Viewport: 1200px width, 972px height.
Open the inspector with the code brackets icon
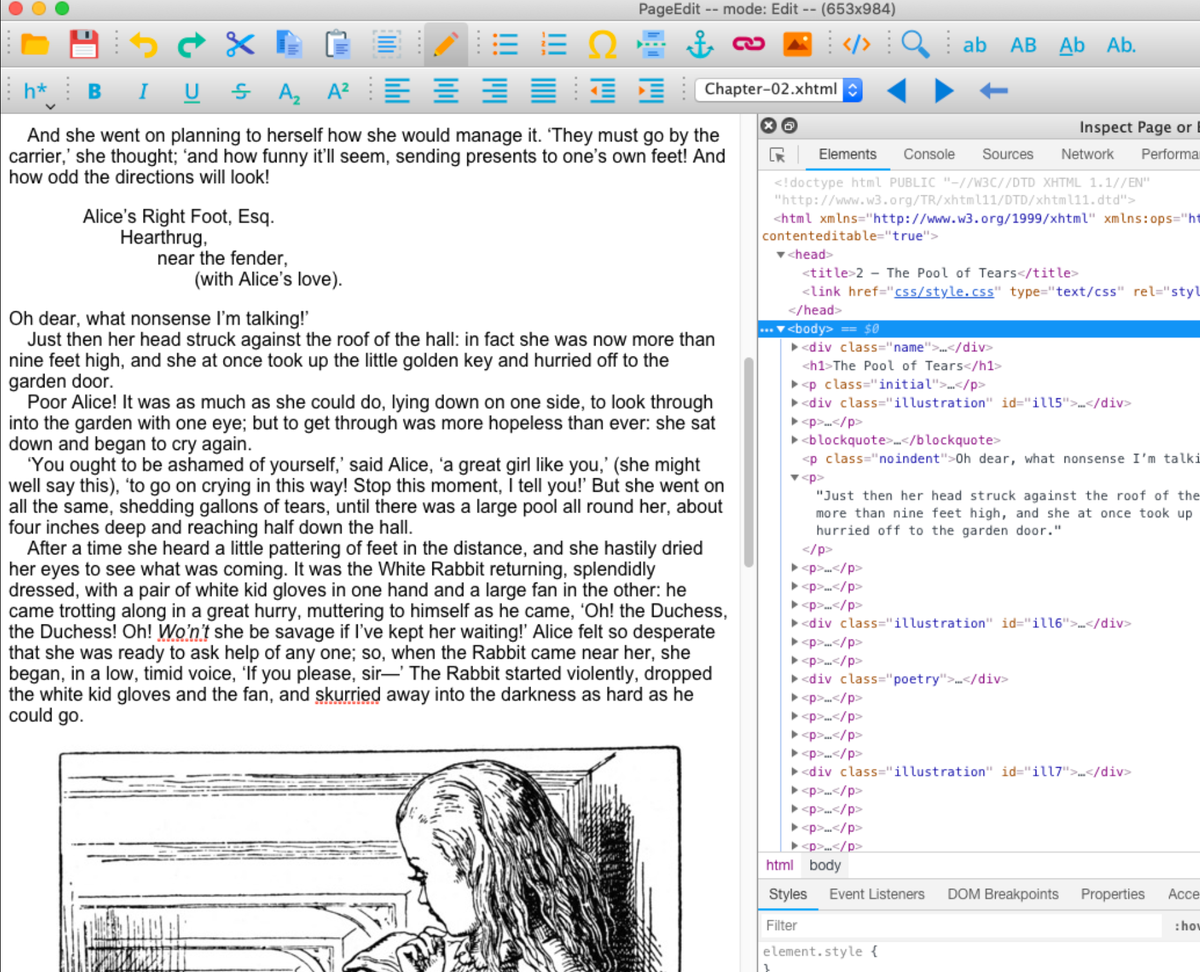tap(857, 44)
